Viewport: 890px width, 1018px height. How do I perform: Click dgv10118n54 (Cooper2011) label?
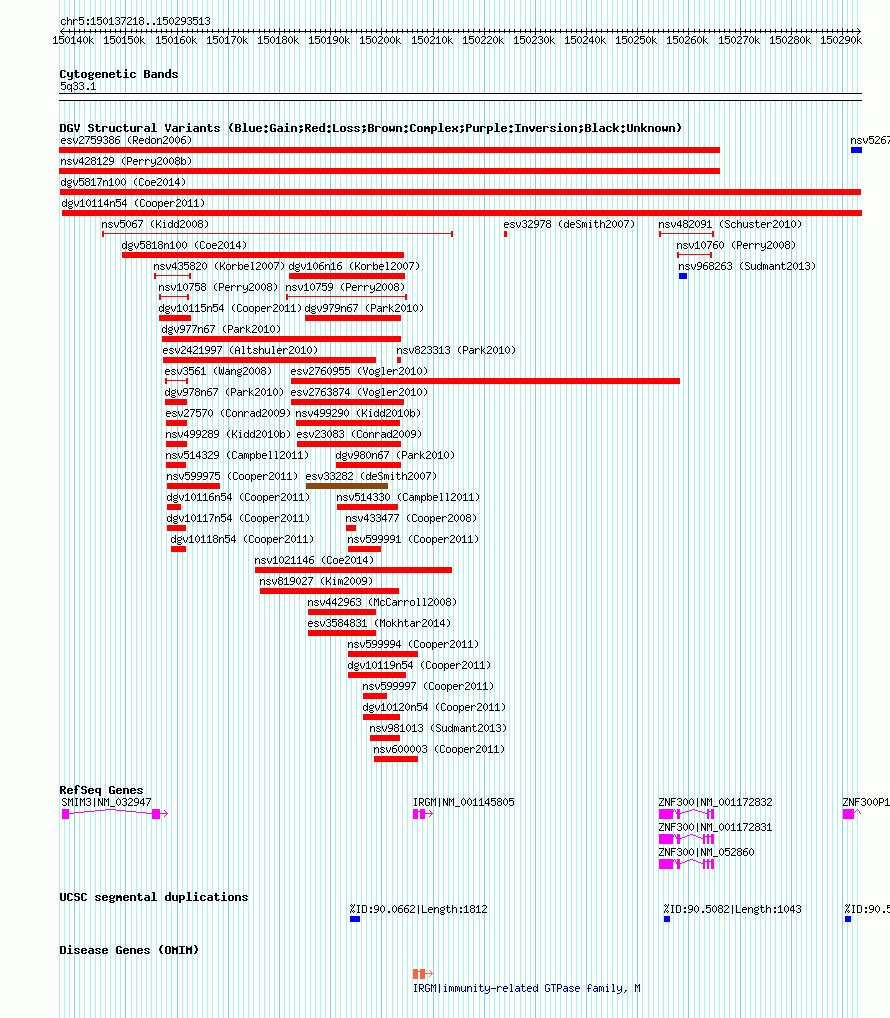coord(242,539)
